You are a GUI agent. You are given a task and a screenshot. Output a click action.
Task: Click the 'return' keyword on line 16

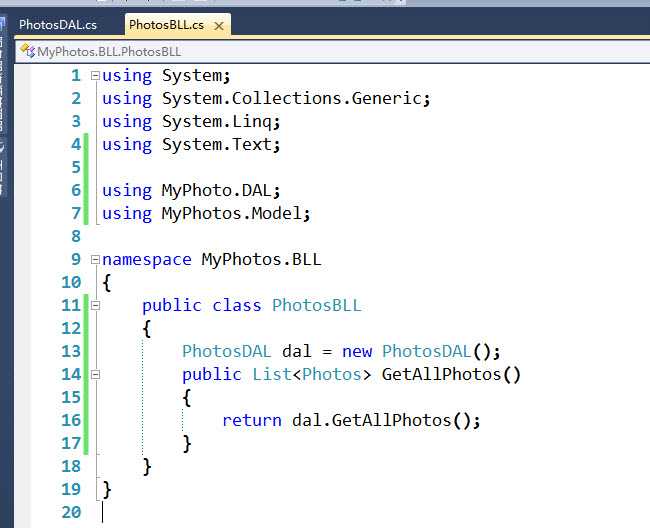(x=252, y=421)
